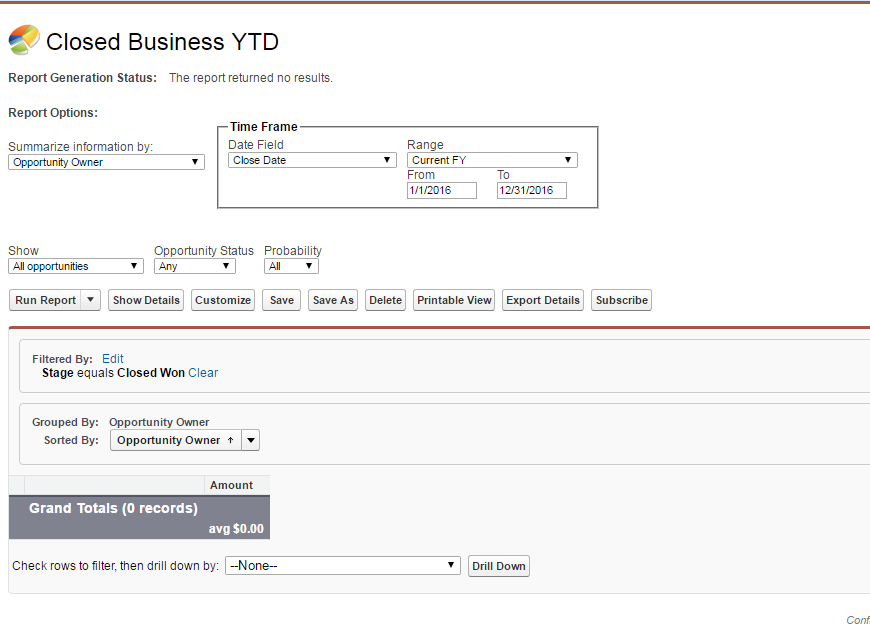Open the Run Report dropdown arrow
This screenshot has width=870, height=636.
91,300
